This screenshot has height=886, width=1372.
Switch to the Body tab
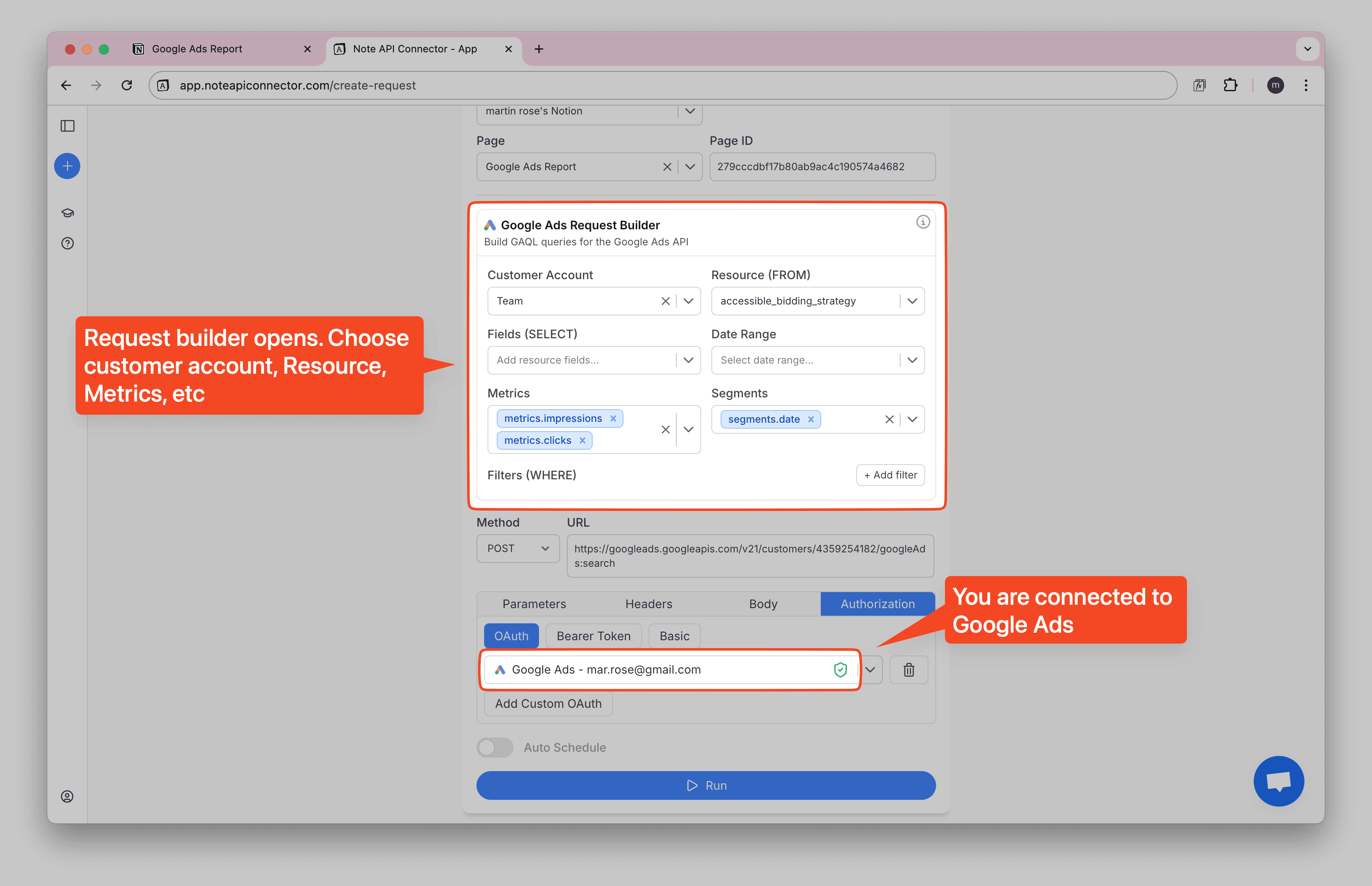[763, 604]
